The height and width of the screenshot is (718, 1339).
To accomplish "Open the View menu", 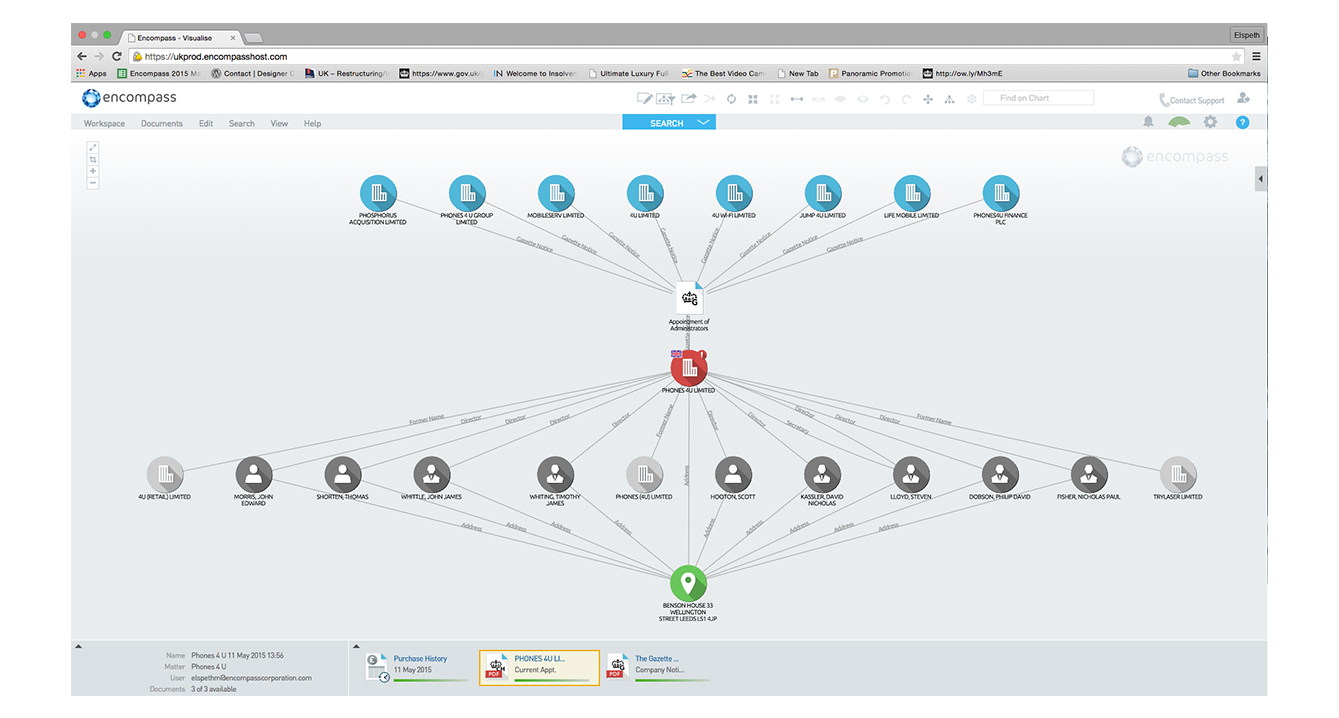I will point(279,123).
